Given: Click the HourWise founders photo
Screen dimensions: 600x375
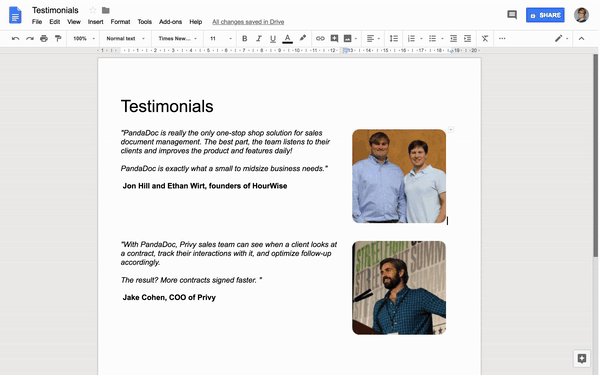Looking at the screenshot, I should 399,176.
